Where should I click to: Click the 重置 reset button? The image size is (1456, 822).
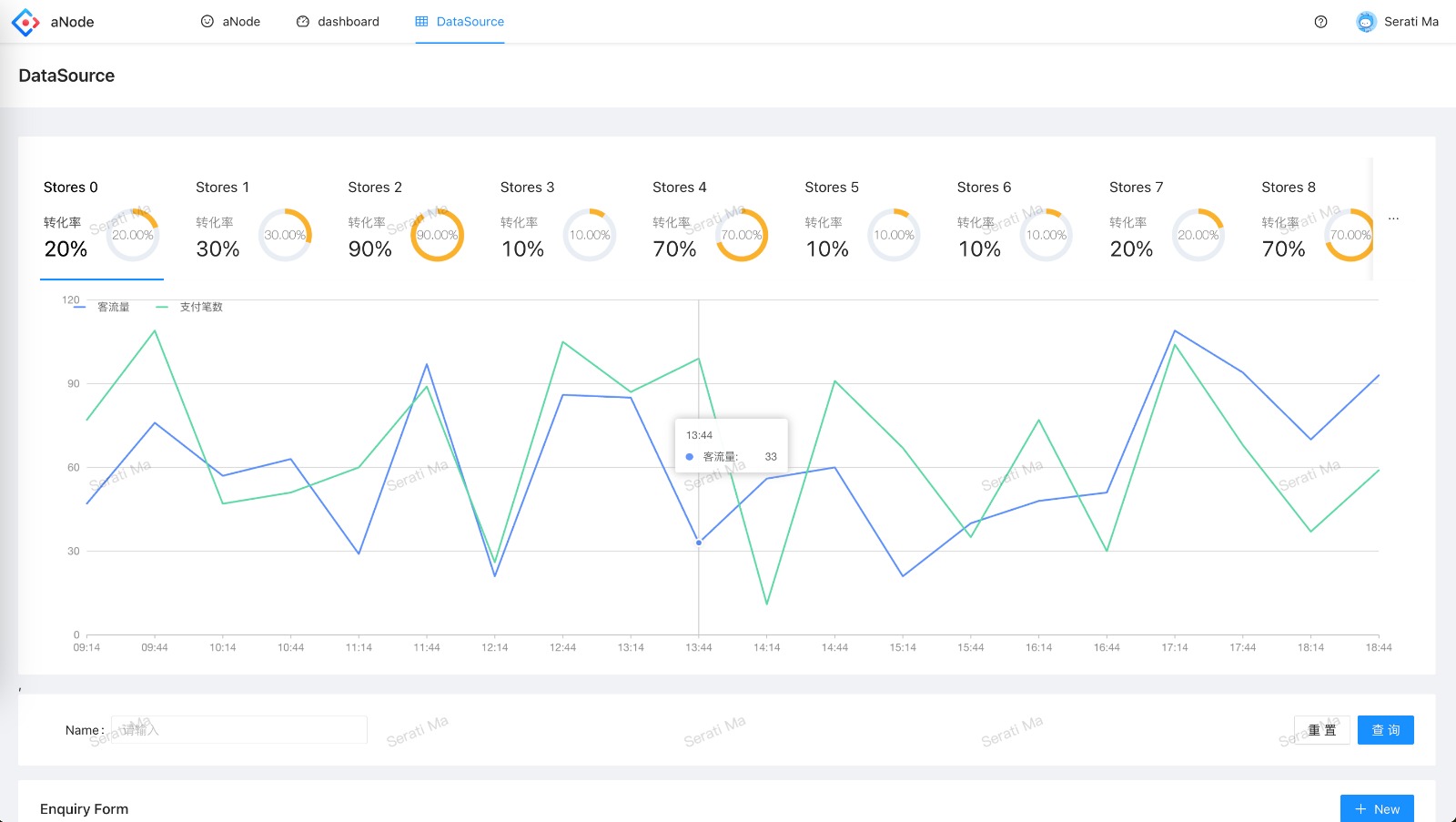click(1322, 730)
